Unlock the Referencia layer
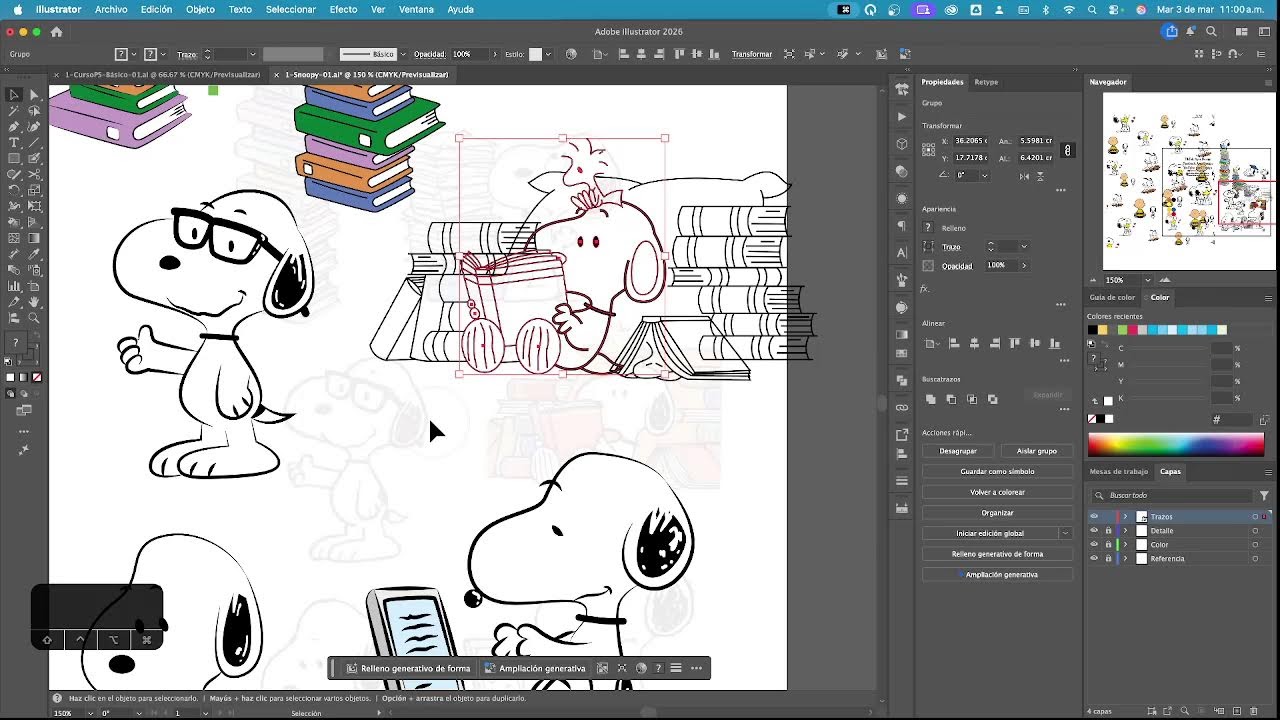Viewport: 1280px width, 720px height. pyautogui.click(x=1108, y=559)
